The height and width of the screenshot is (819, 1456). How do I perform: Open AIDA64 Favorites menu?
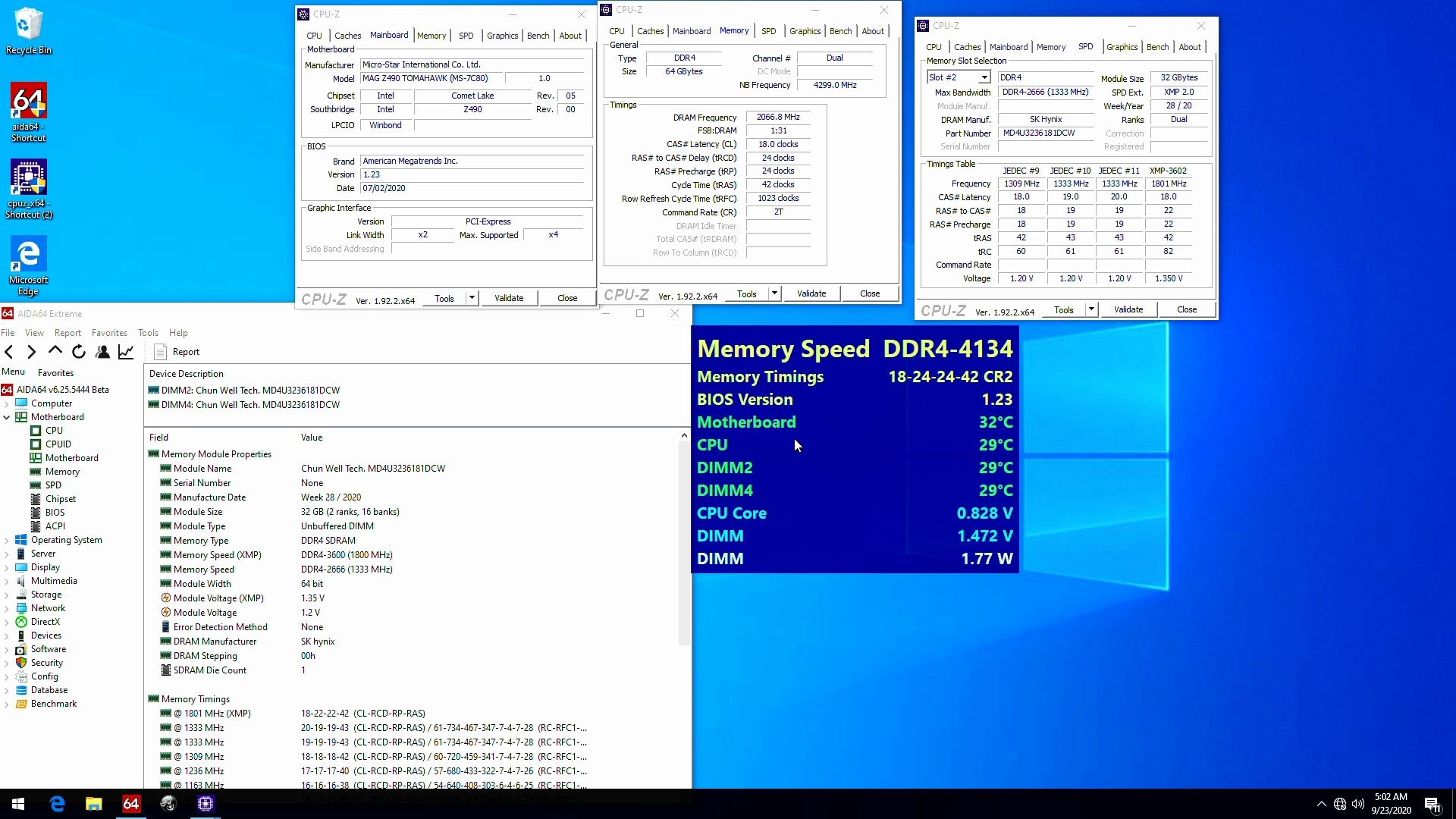pyautogui.click(x=109, y=333)
